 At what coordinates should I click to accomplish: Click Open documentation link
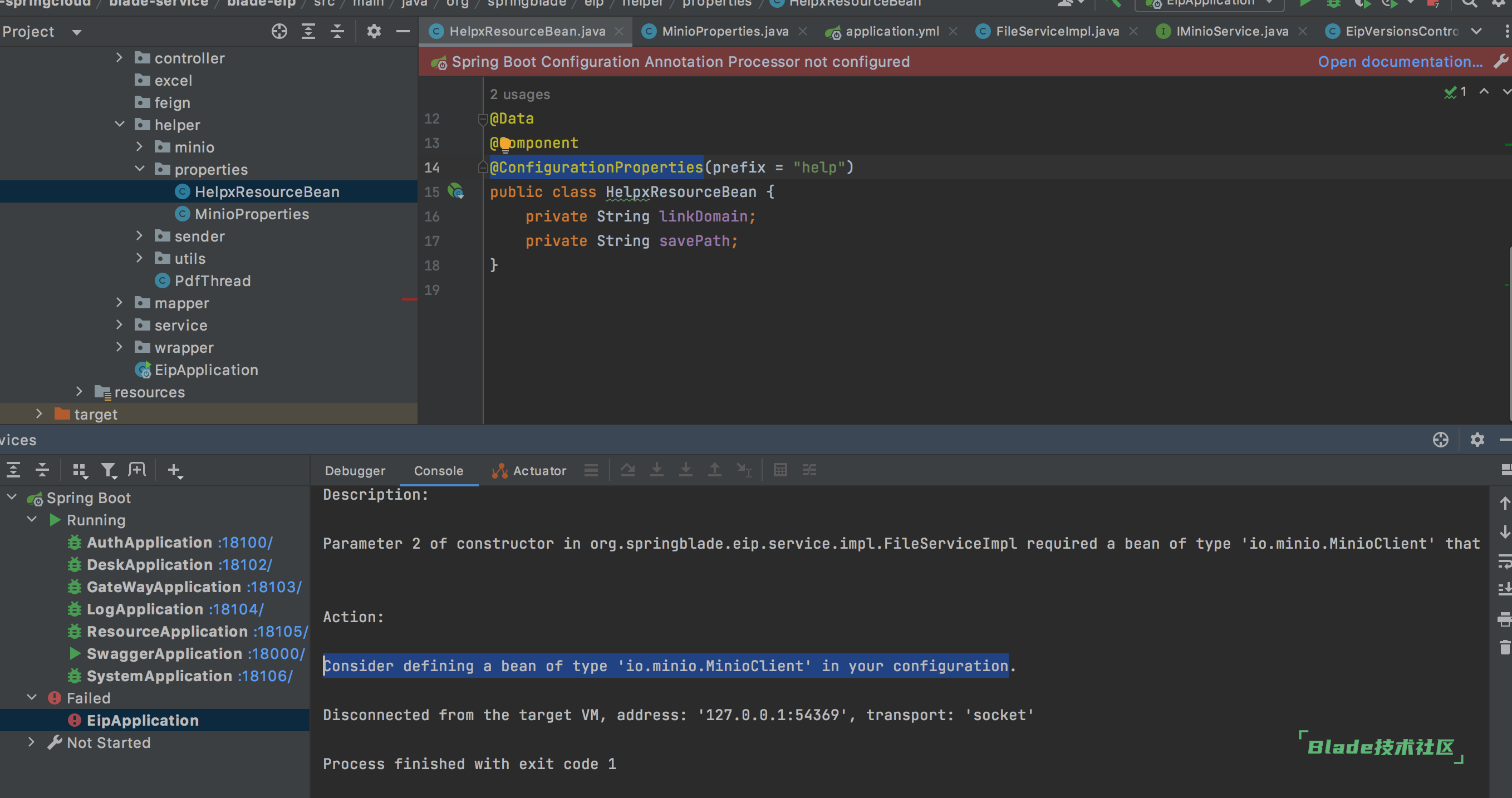(1400, 62)
